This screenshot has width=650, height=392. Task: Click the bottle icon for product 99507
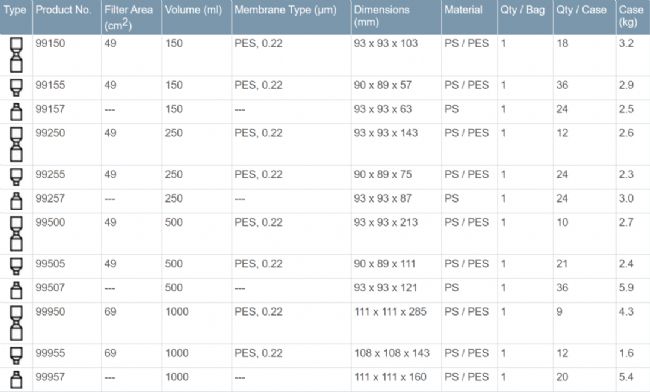tap(16, 290)
